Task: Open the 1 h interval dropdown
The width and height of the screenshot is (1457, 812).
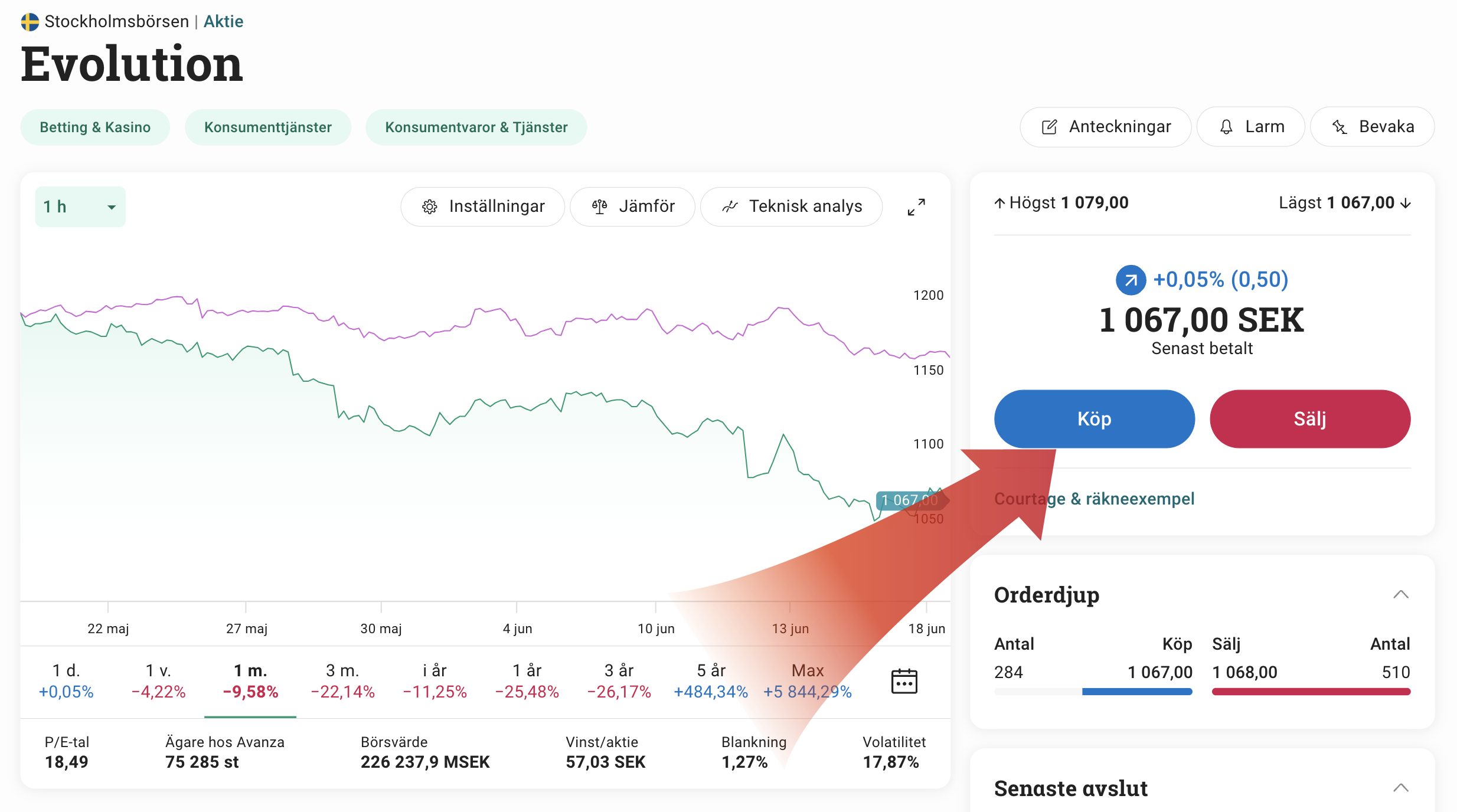Action: [x=80, y=207]
